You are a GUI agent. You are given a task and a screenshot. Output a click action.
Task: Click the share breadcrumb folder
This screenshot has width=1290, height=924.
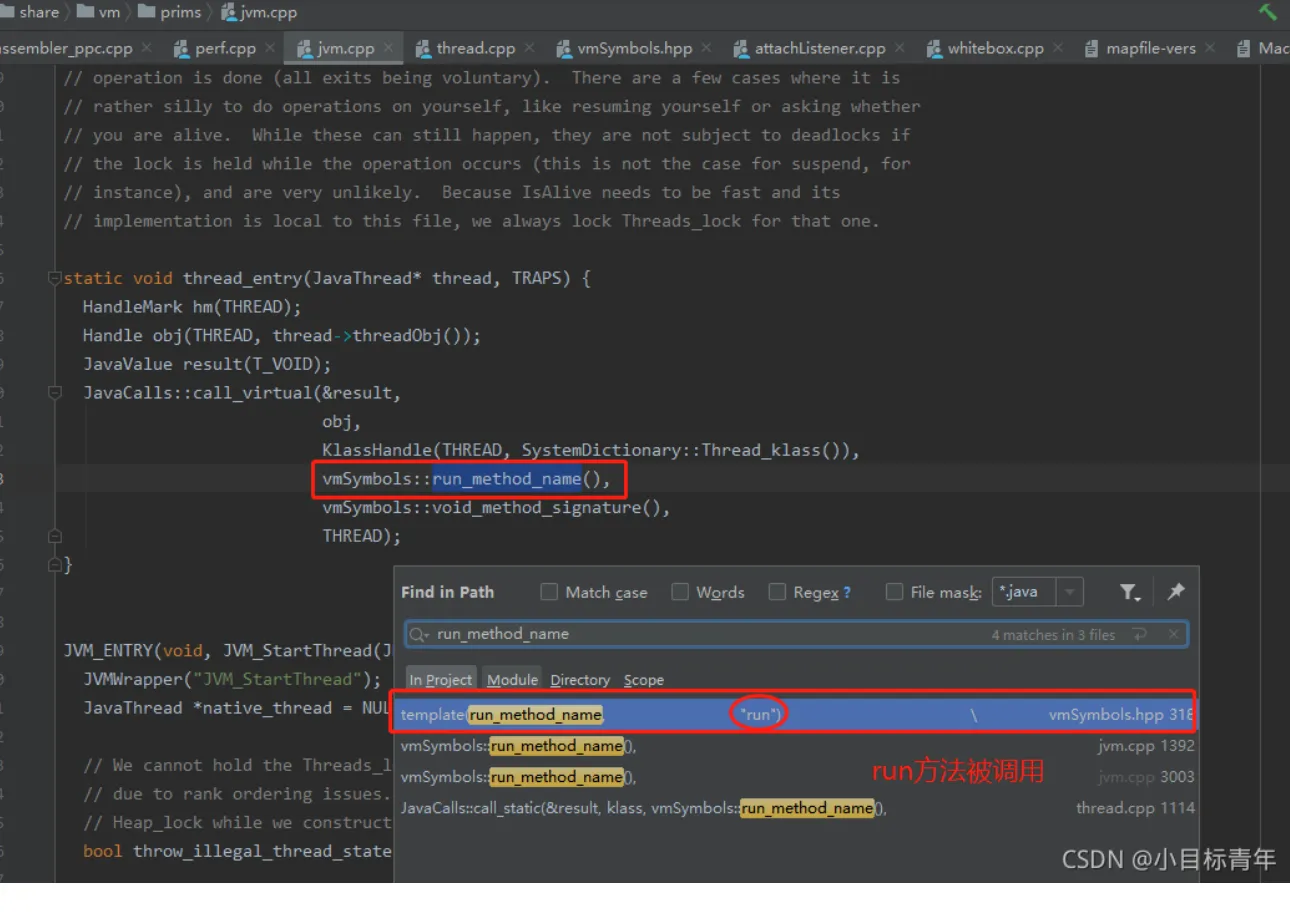click(x=30, y=12)
